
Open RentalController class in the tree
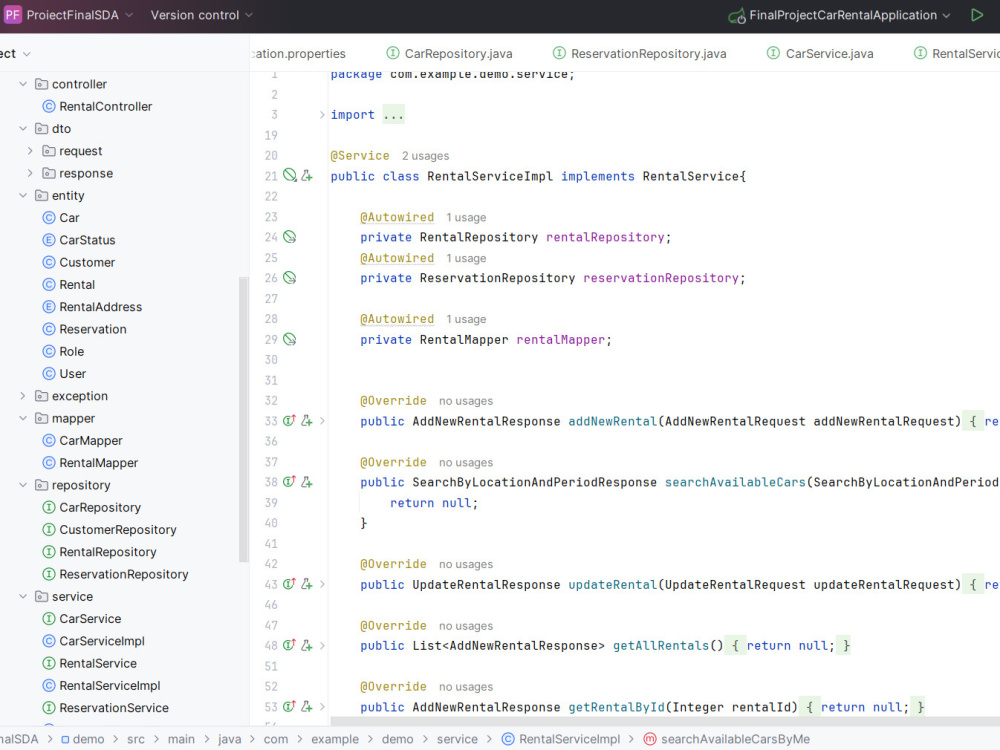click(98, 107)
